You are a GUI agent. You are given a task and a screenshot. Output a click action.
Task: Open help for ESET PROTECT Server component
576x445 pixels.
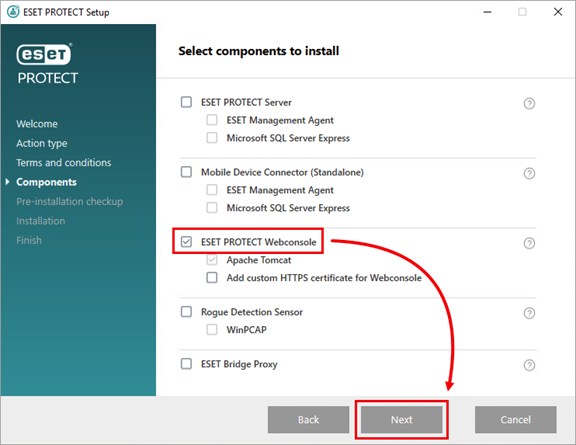pos(529,104)
